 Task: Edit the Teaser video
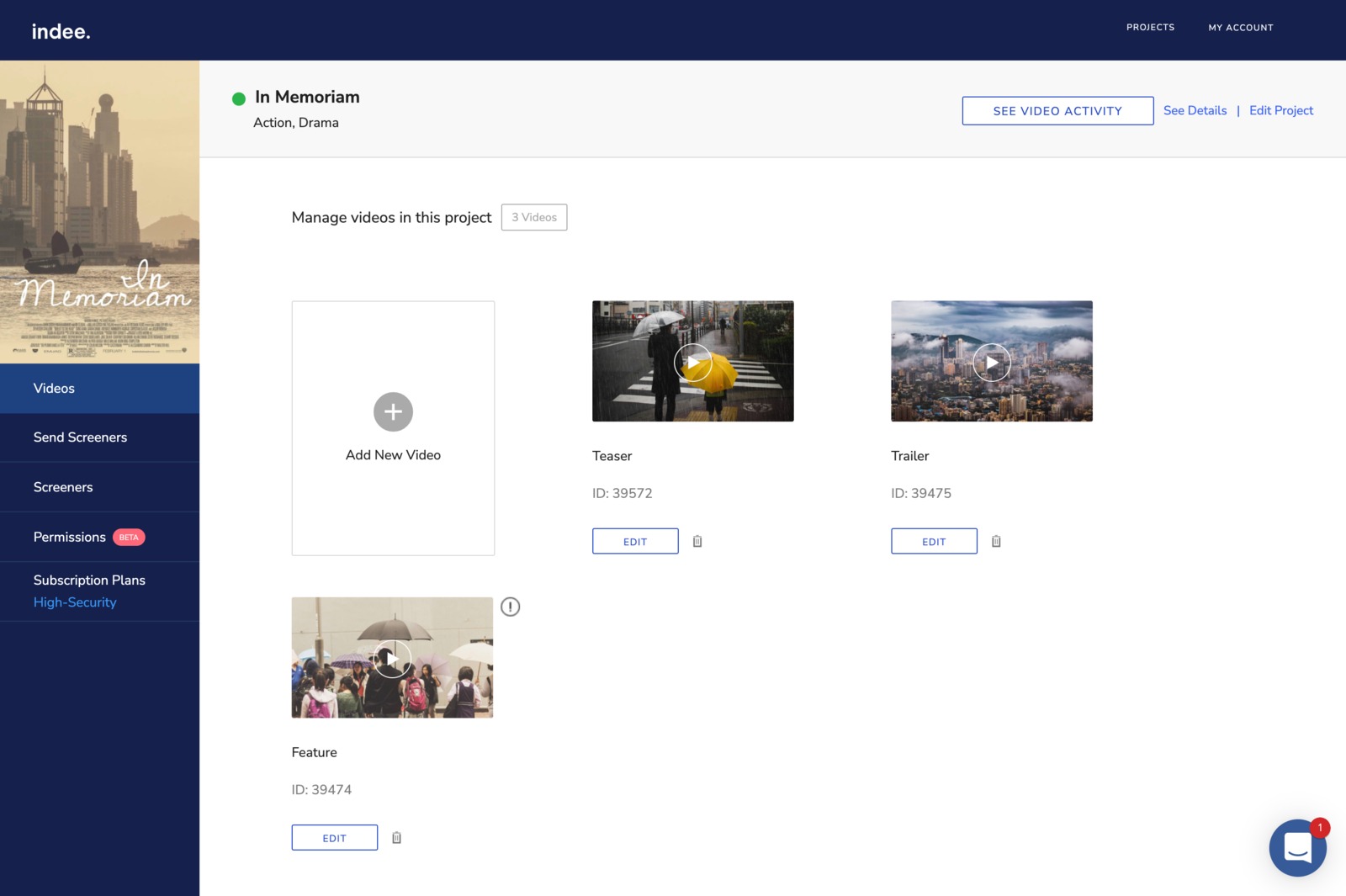(x=635, y=541)
